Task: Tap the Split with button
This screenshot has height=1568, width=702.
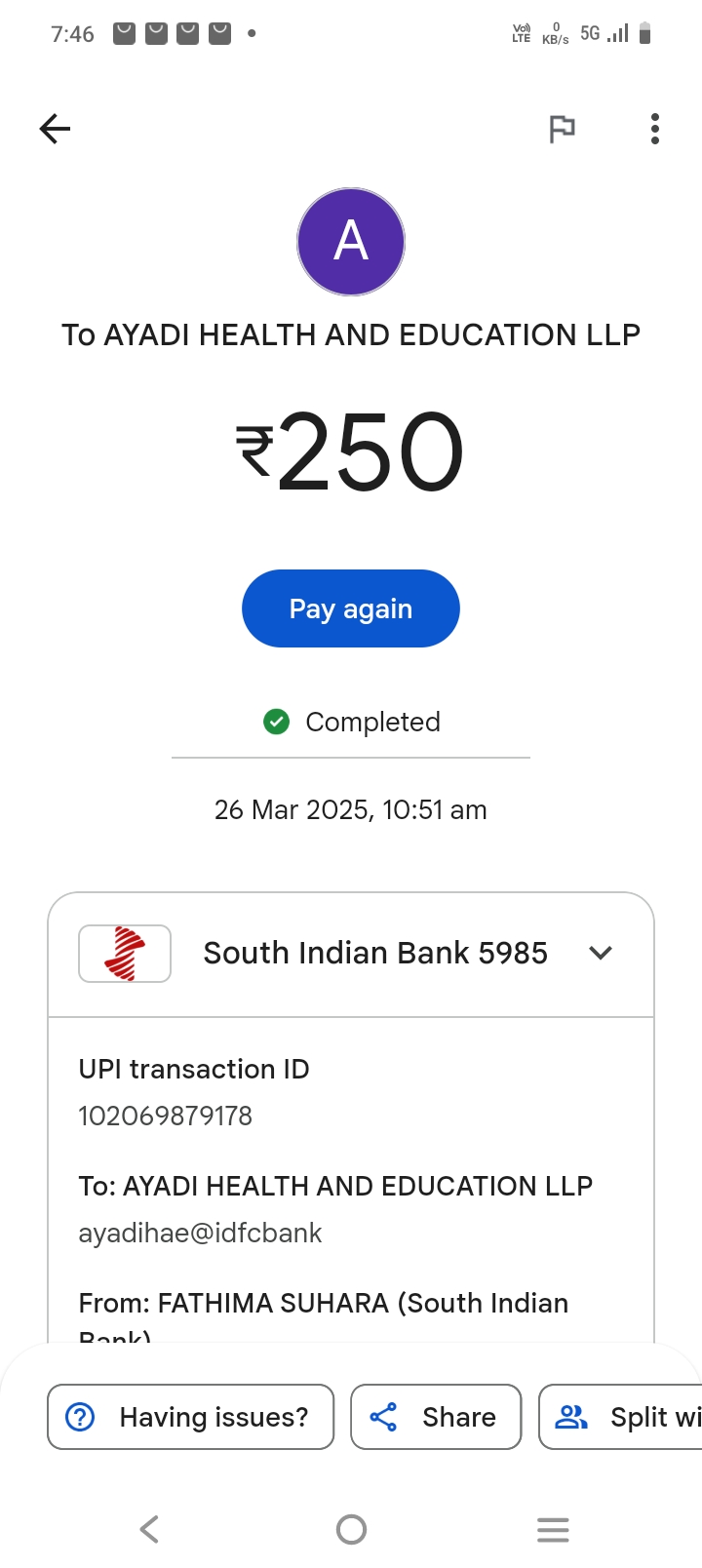Action: click(624, 1417)
